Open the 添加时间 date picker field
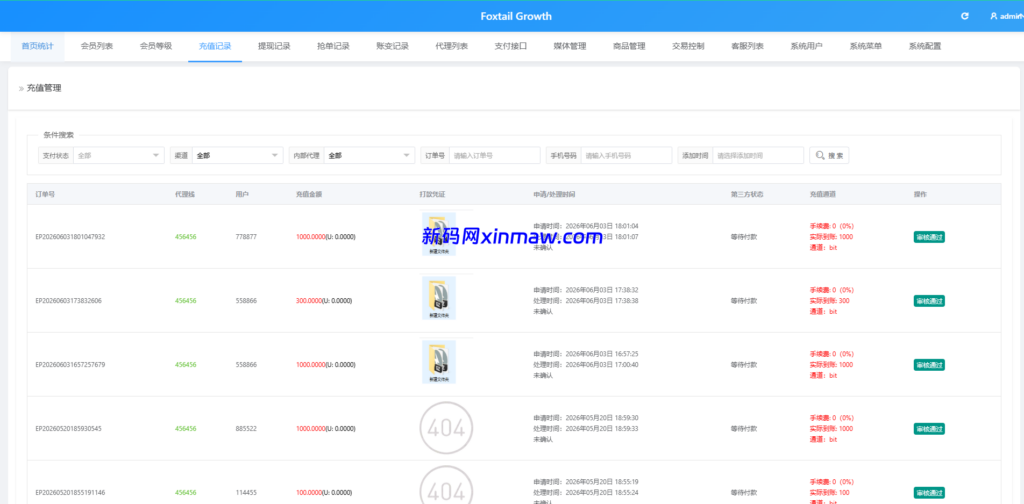 (758, 155)
